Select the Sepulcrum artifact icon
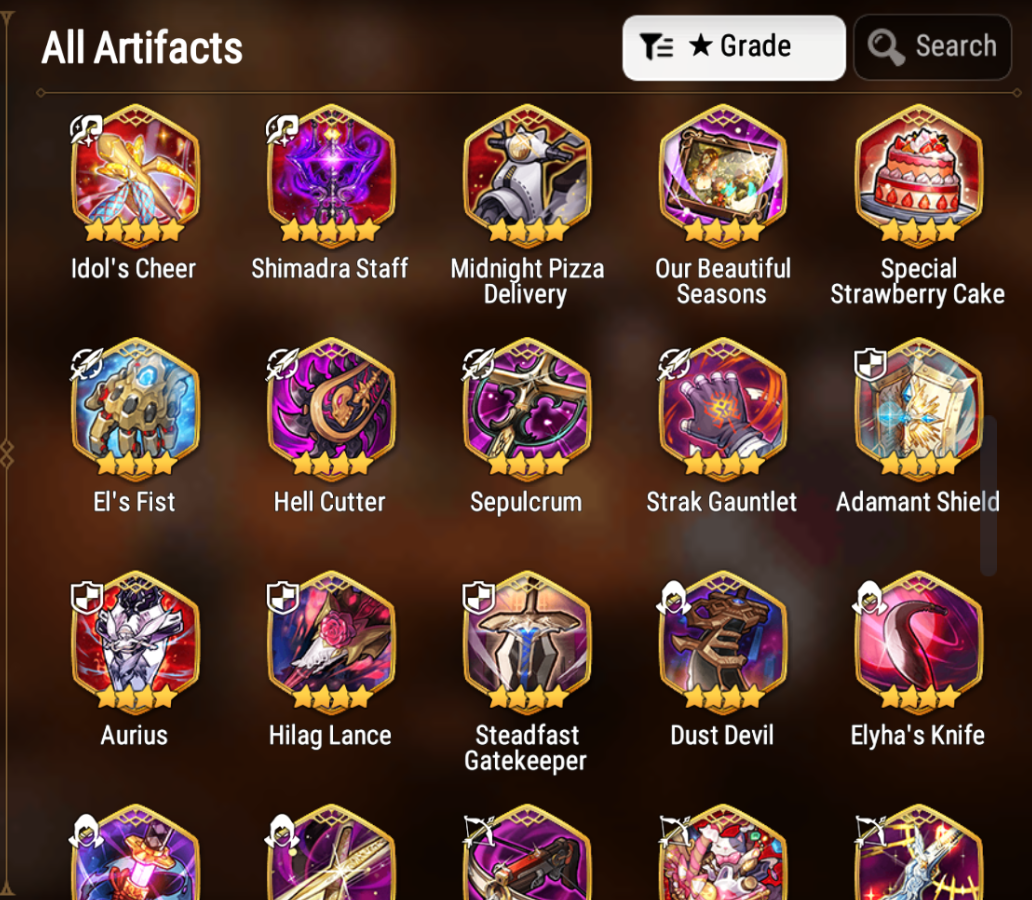 click(527, 409)
